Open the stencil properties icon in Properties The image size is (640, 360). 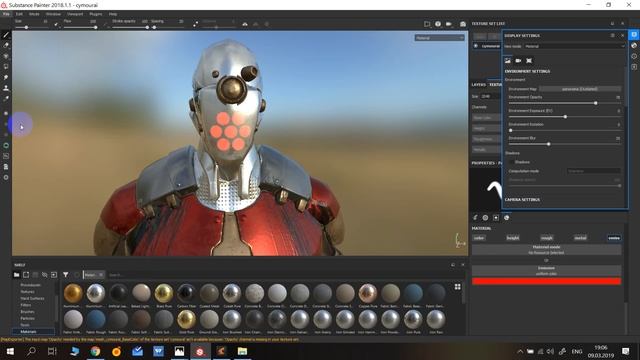point(496,218)
